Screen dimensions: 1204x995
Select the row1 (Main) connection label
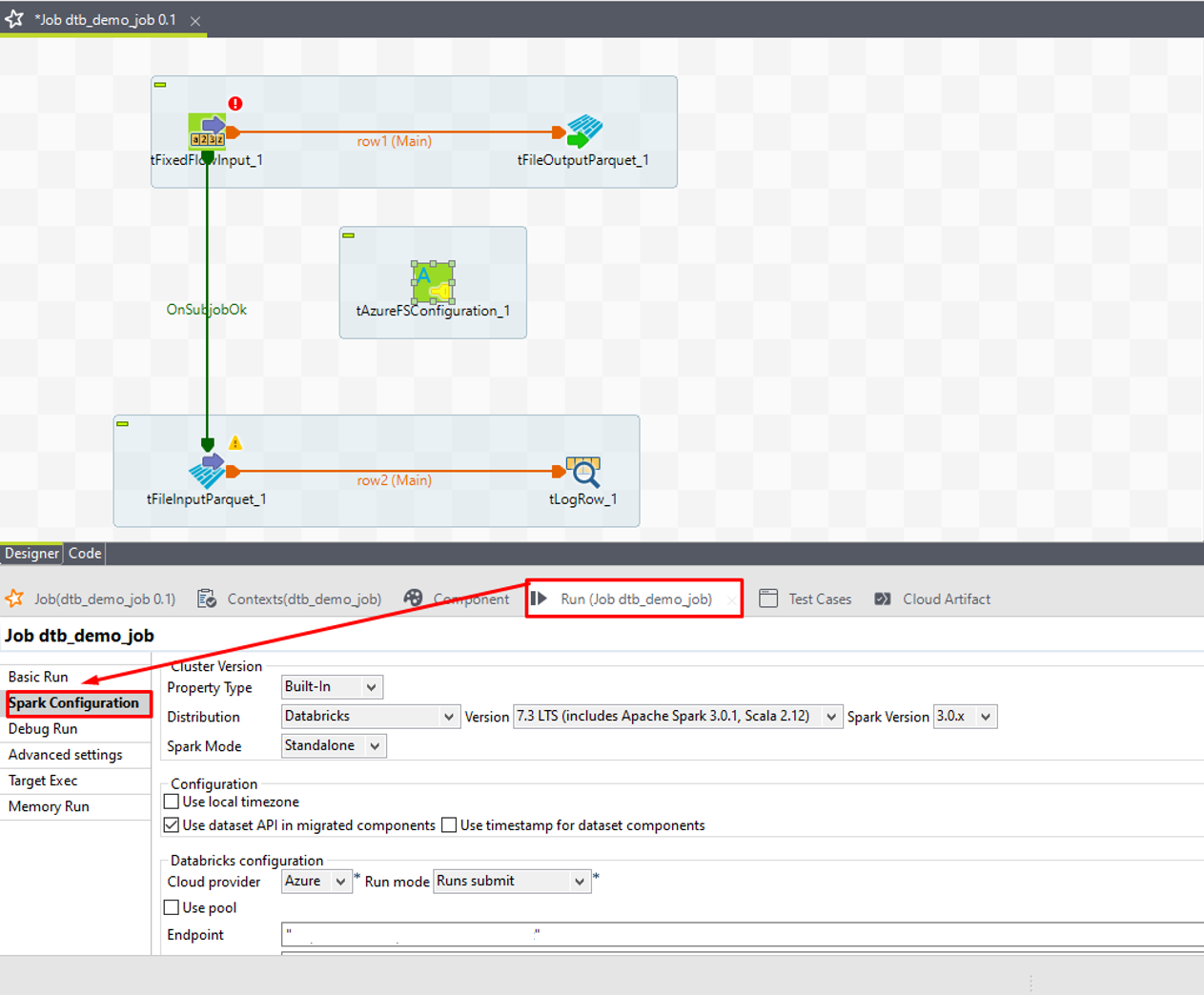coord(394,141)
